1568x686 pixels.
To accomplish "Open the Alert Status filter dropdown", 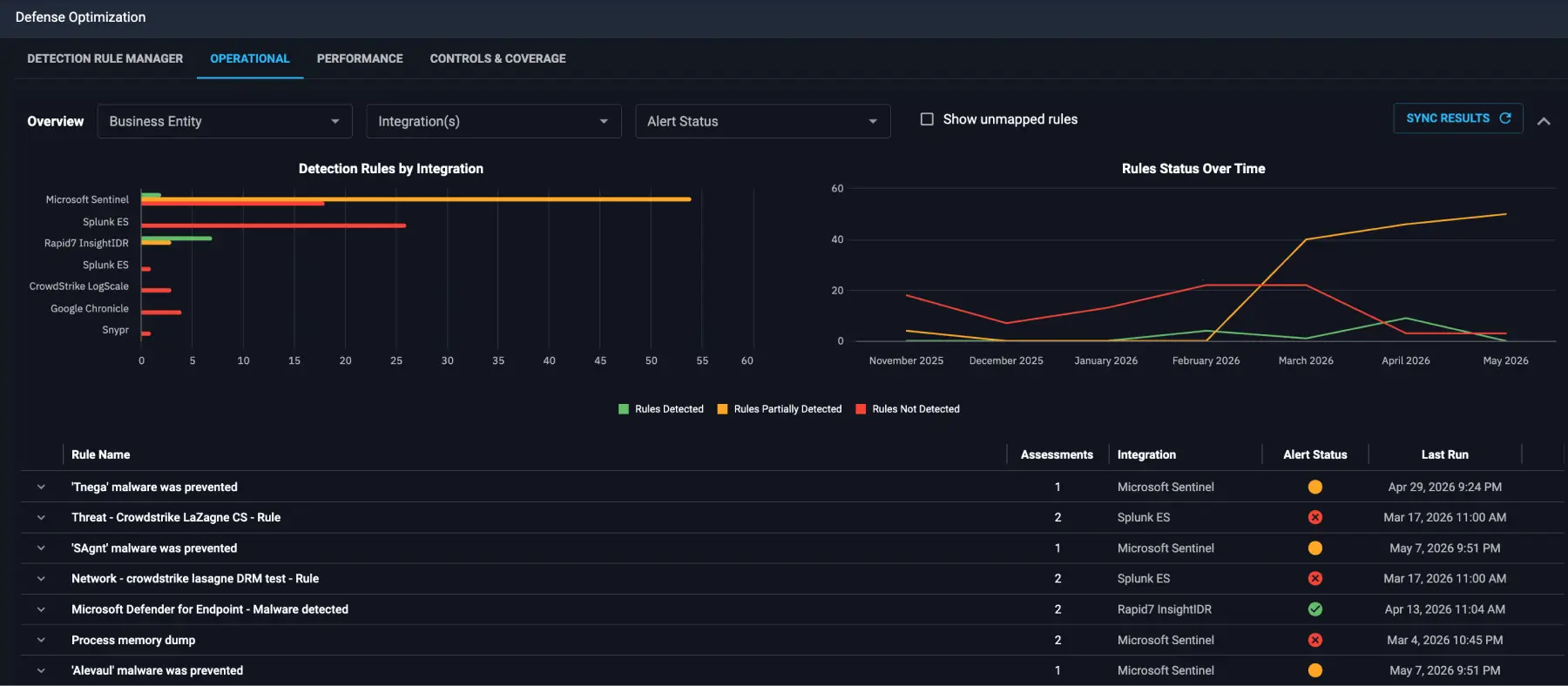I will tap(762, 121).
